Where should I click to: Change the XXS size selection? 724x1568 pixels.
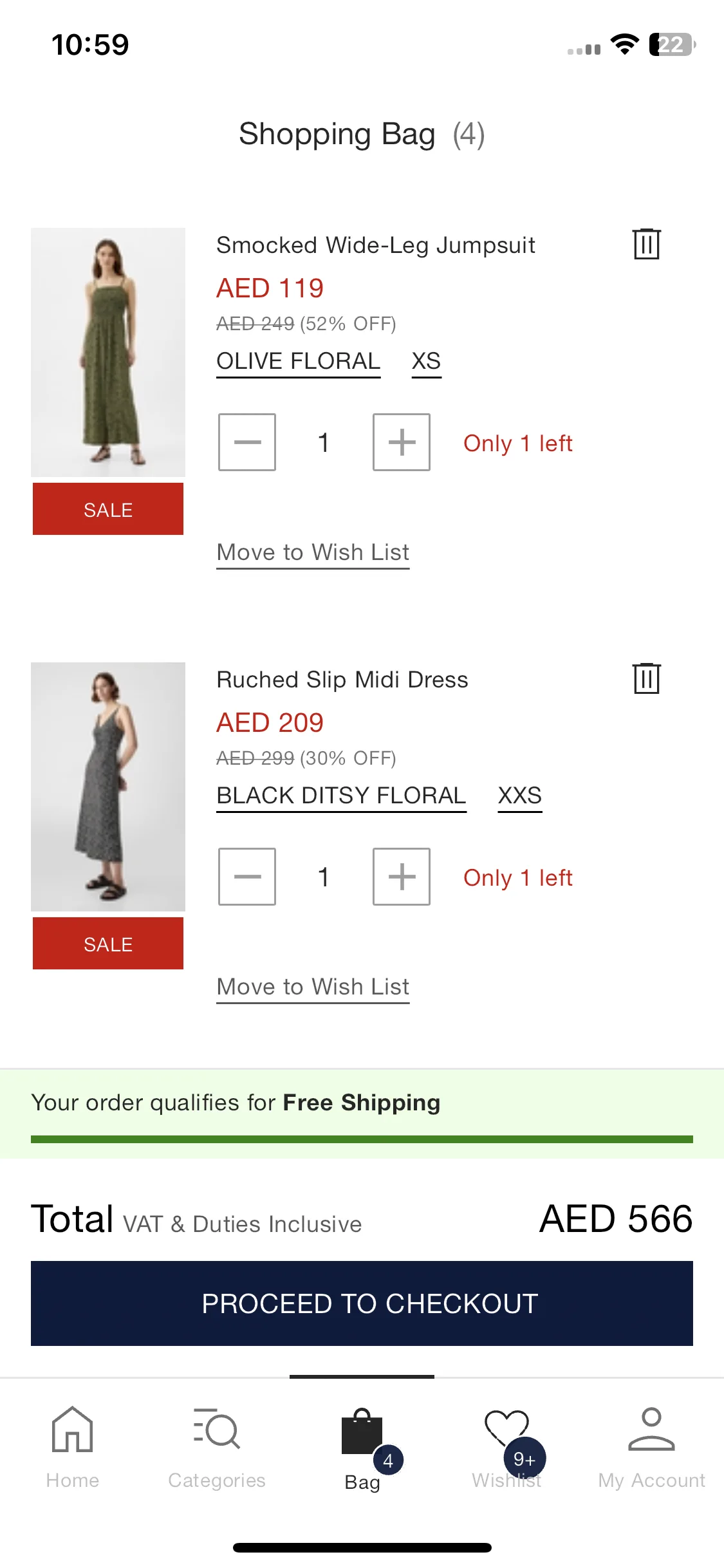[x=520, y=796]
